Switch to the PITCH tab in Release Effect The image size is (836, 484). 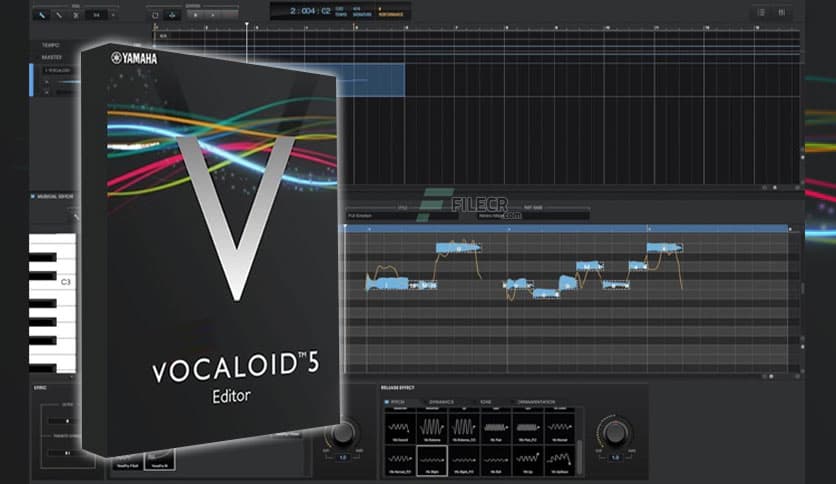(x=400, y=401)
